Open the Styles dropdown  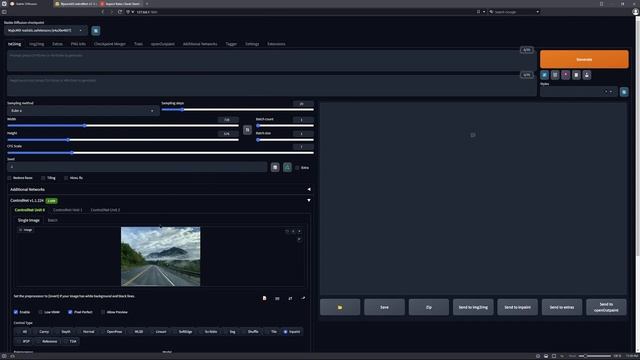pyautogui.click(x=578, y=92)
